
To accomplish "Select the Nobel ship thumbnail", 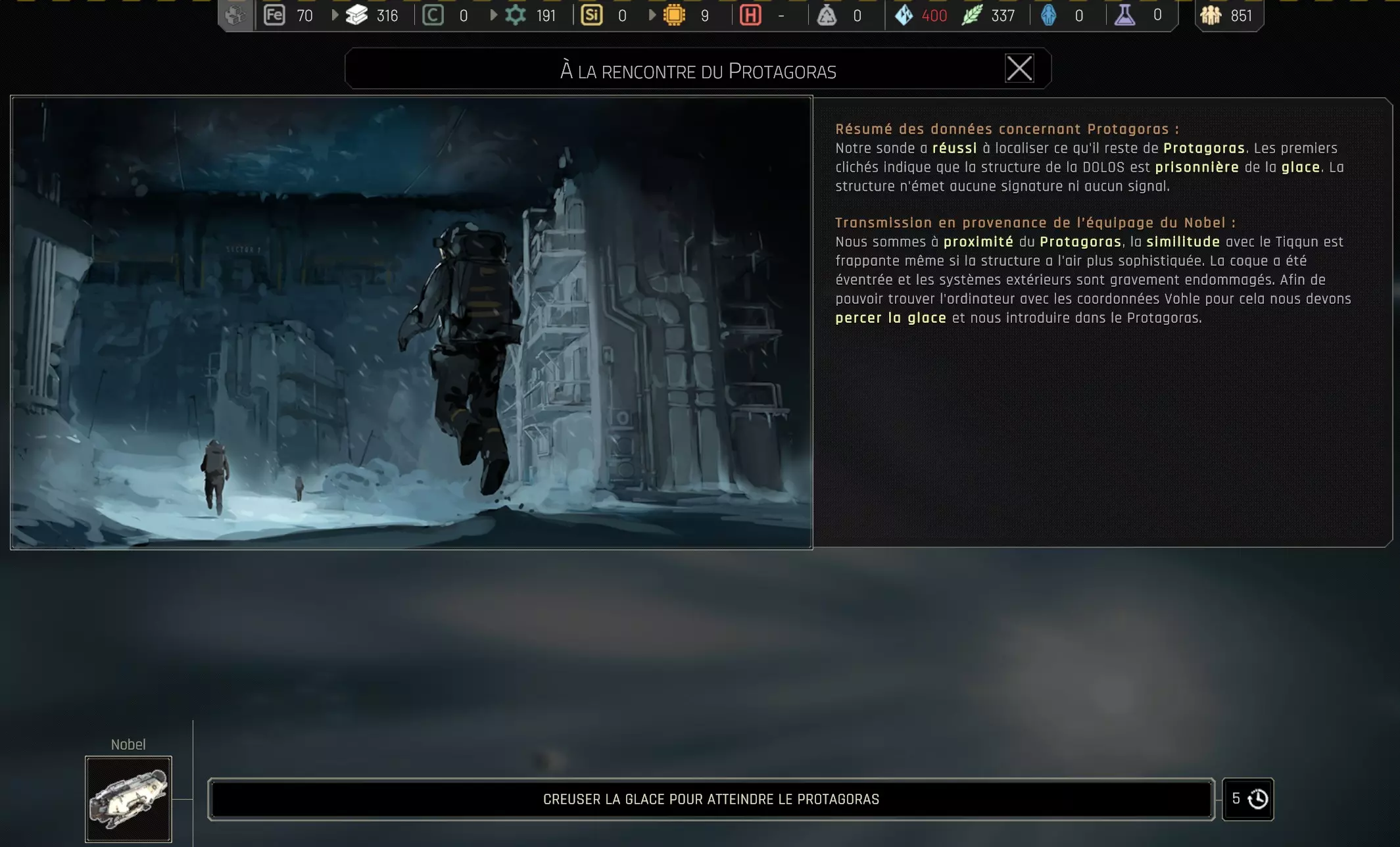I will pos(128,799).
